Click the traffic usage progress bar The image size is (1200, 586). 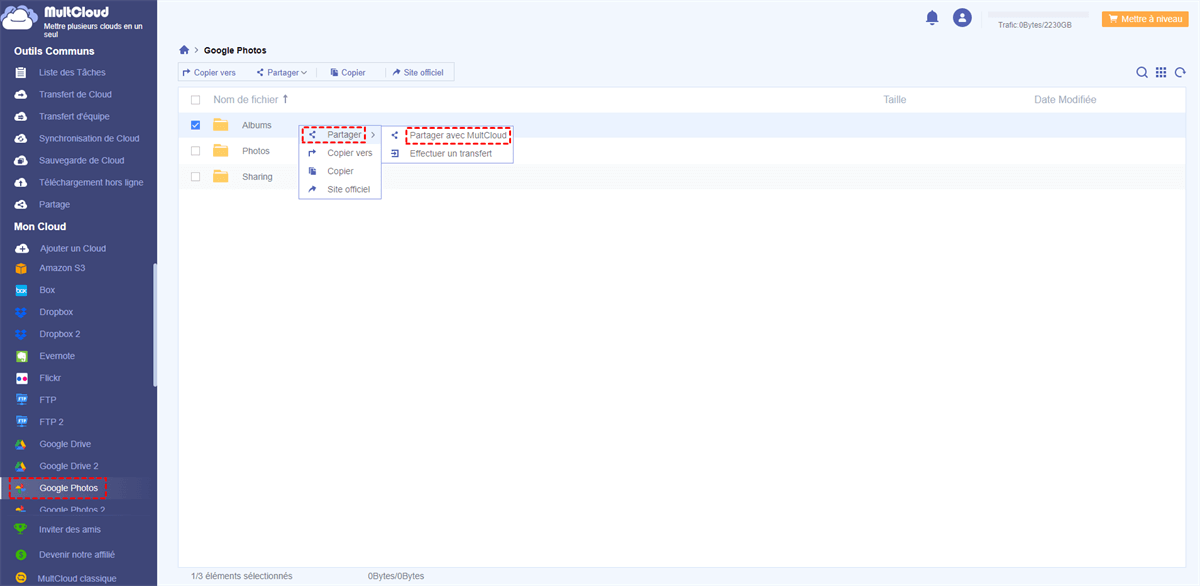(1038, 14)
